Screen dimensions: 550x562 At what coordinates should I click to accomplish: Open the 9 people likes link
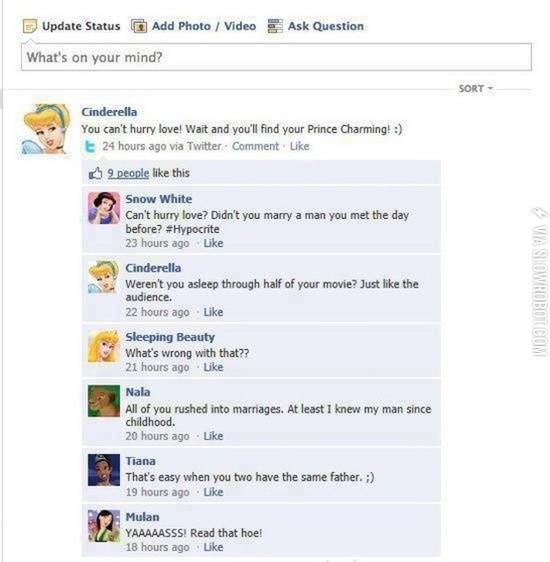(128, 173)
